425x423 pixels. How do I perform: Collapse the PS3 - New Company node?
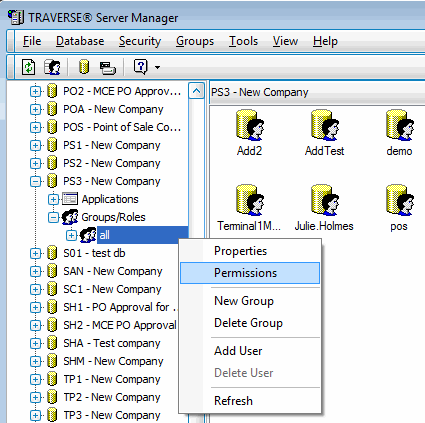pos(35,181)
